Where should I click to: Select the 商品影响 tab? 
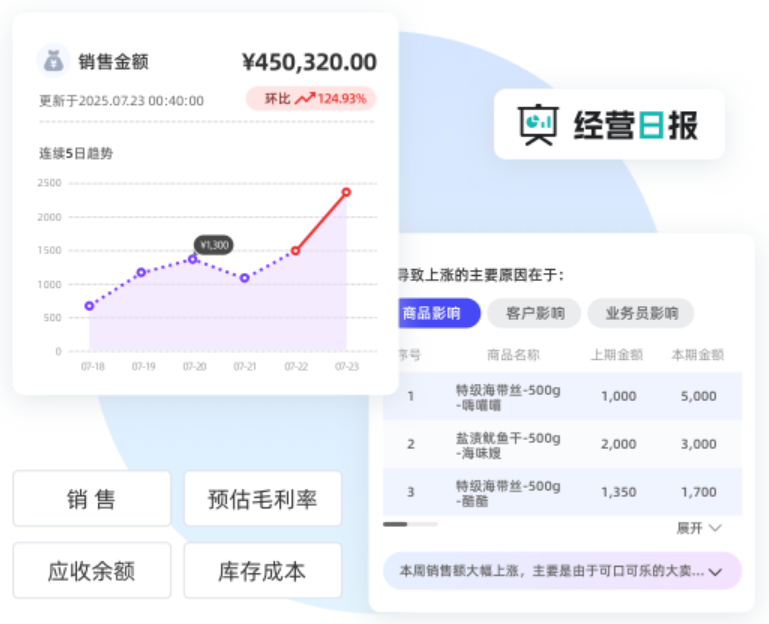(x=431, y=313)
